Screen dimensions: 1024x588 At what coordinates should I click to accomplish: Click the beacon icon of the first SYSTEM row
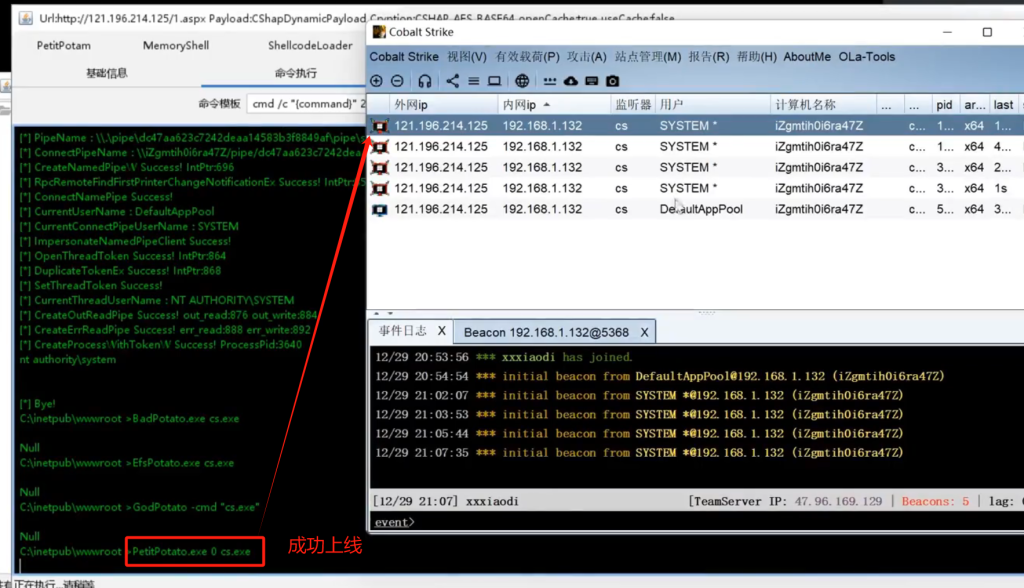tap(379, 126)
